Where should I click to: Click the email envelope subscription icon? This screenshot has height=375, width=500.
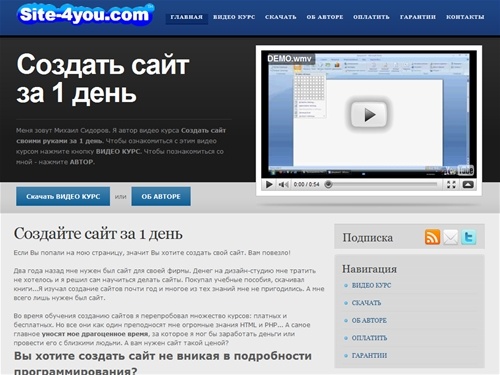click(x=450, y=237)
